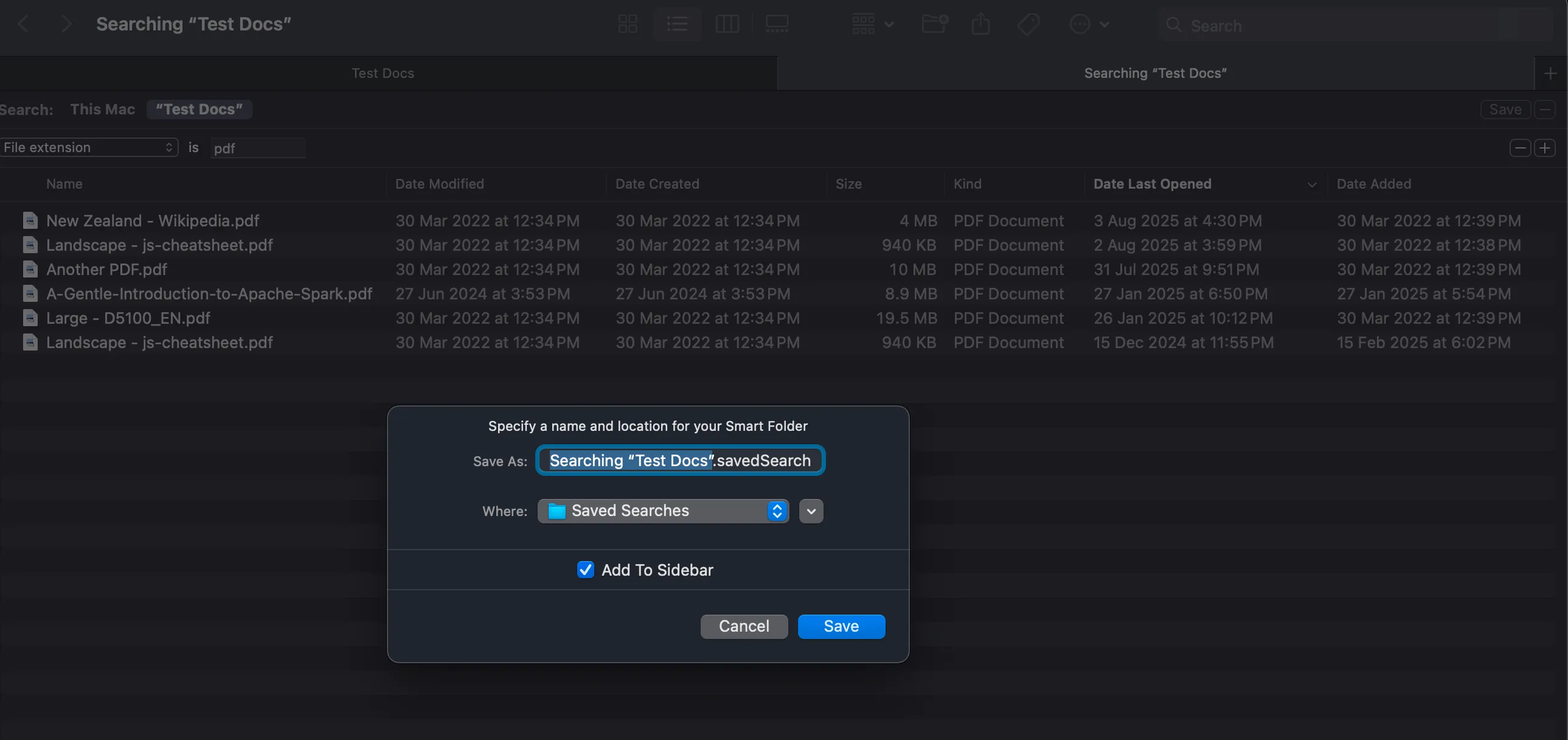This screenshot has width=1568, height=740.
Task: Click the Save As name field
Action: [x=679, y=461]
